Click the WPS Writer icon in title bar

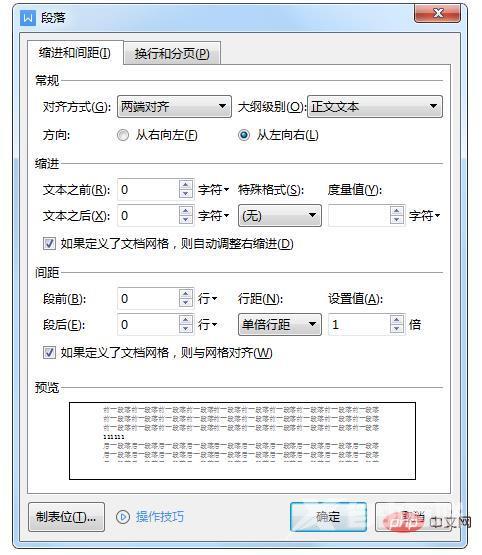click(x=28, y=18)
